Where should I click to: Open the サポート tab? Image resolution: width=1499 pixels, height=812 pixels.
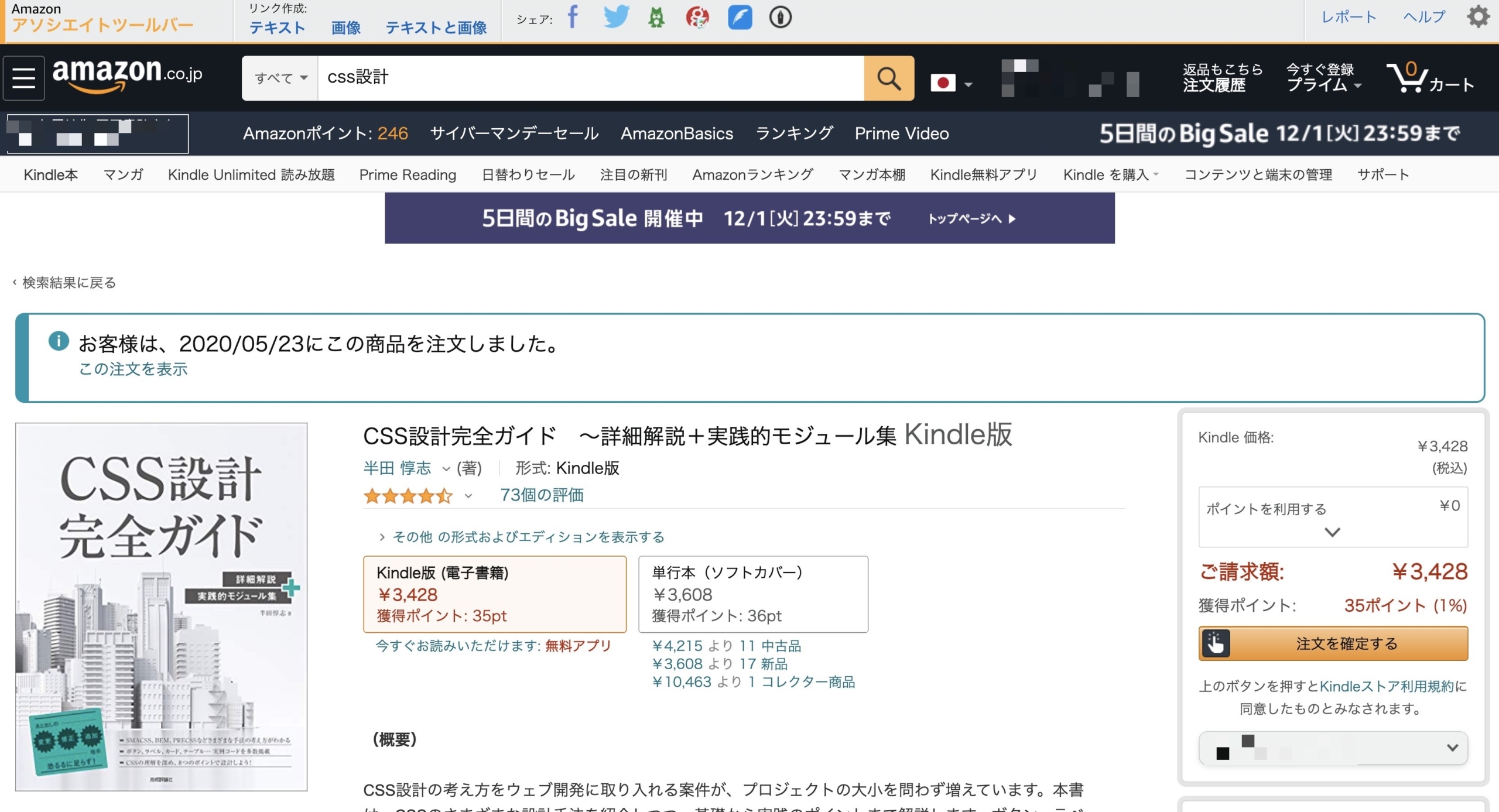click(x=1383, y=174)
